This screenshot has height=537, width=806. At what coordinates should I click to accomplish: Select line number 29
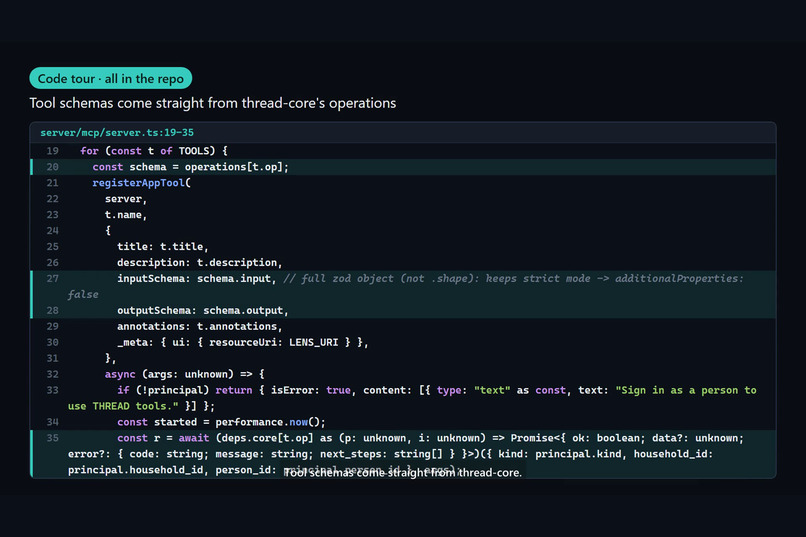coord(52,326)
